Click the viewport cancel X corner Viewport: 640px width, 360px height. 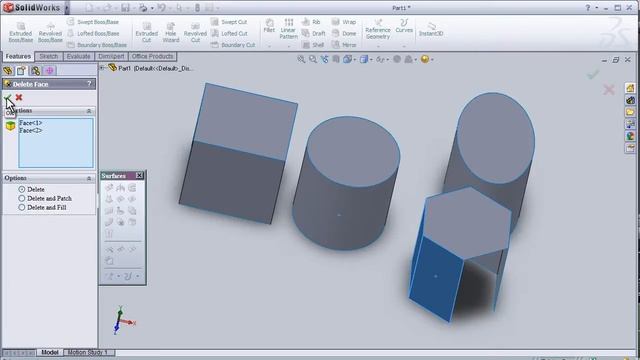click(x=609, y=89)
